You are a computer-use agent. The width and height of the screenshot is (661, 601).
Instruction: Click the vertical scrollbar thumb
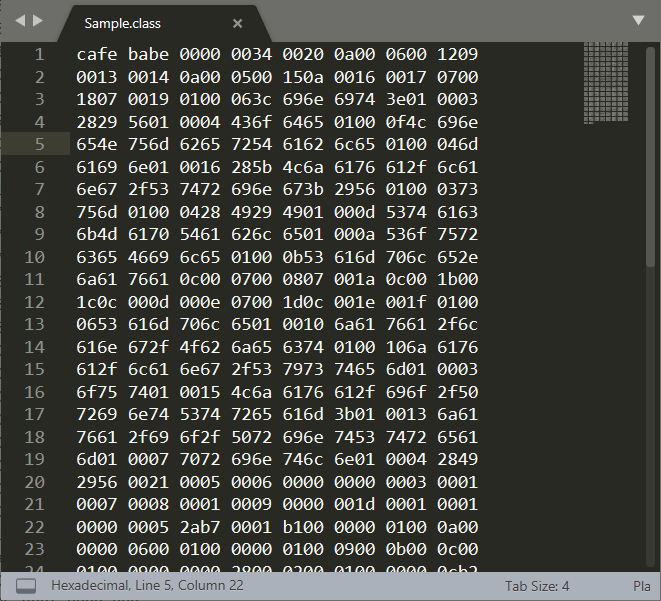pyautogui.click(x=650, y=157)
